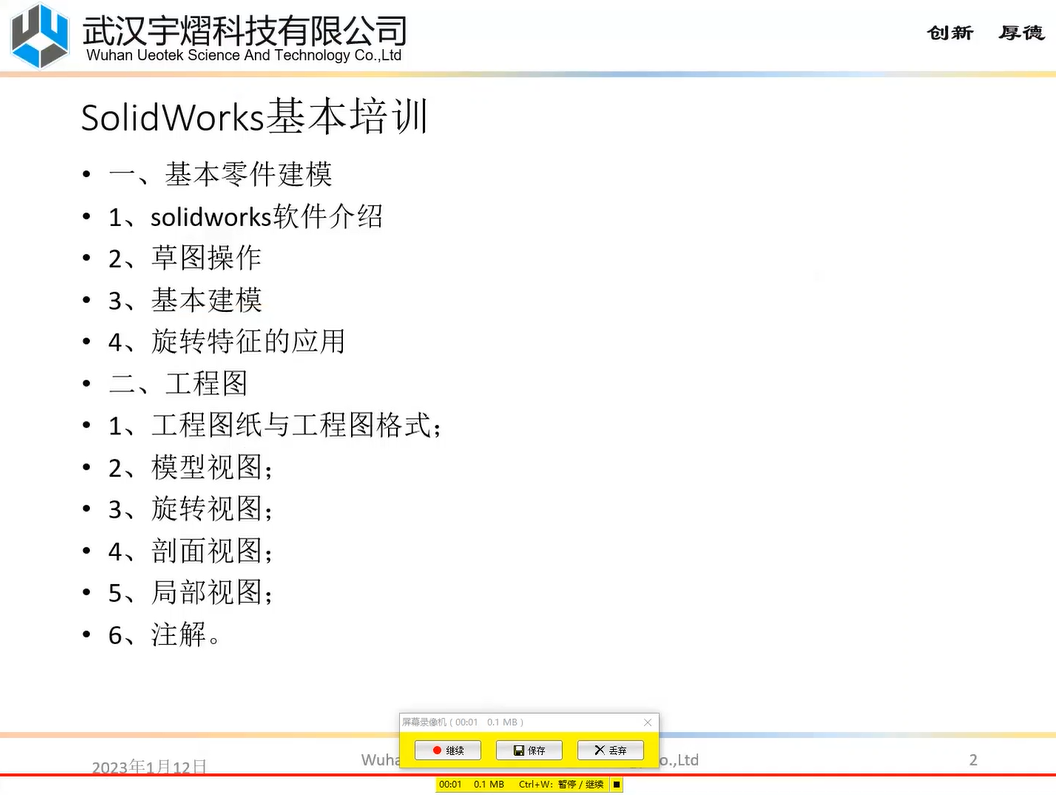Screen dimensions: 1056x795
Task: Click the footer date 2023年1月12日
Action: (x=150, y=766)
